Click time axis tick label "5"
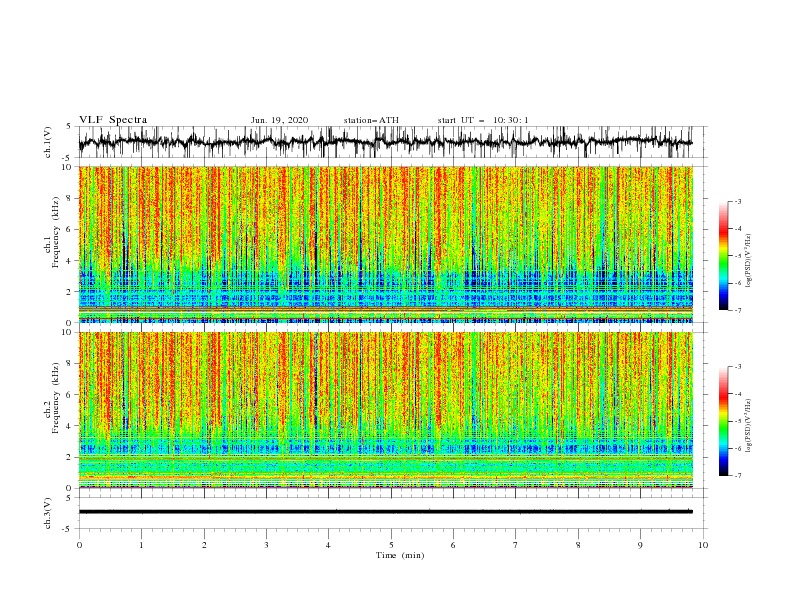This screenshot has width=792, height=612. tap(391, 545)
